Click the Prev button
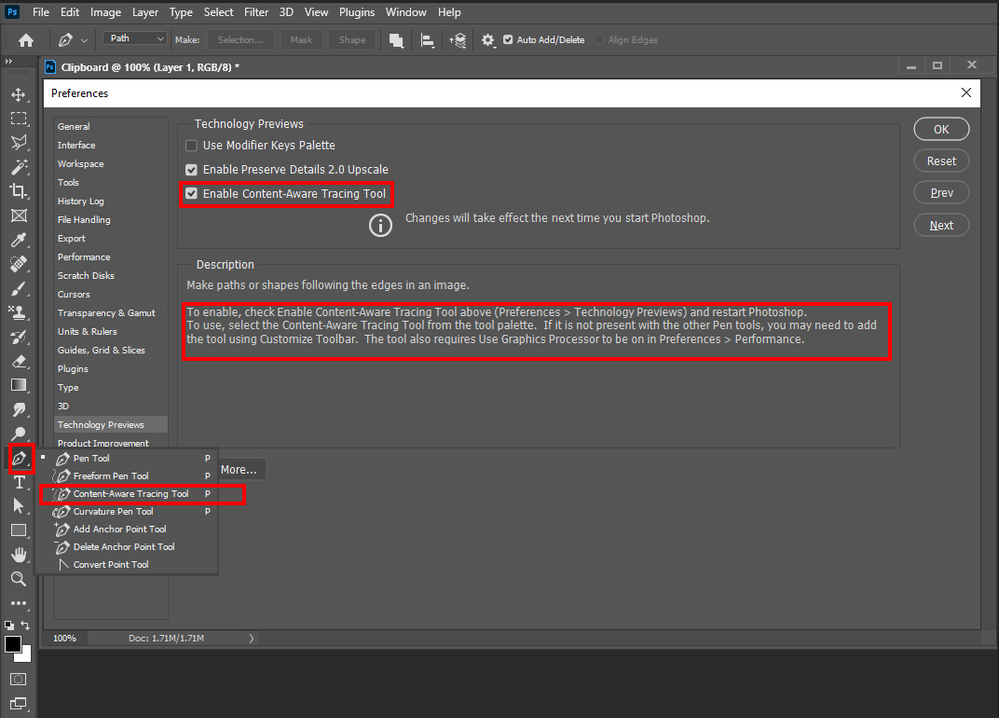The height and width of the screenshot is (718, 999). pos(941,193)
